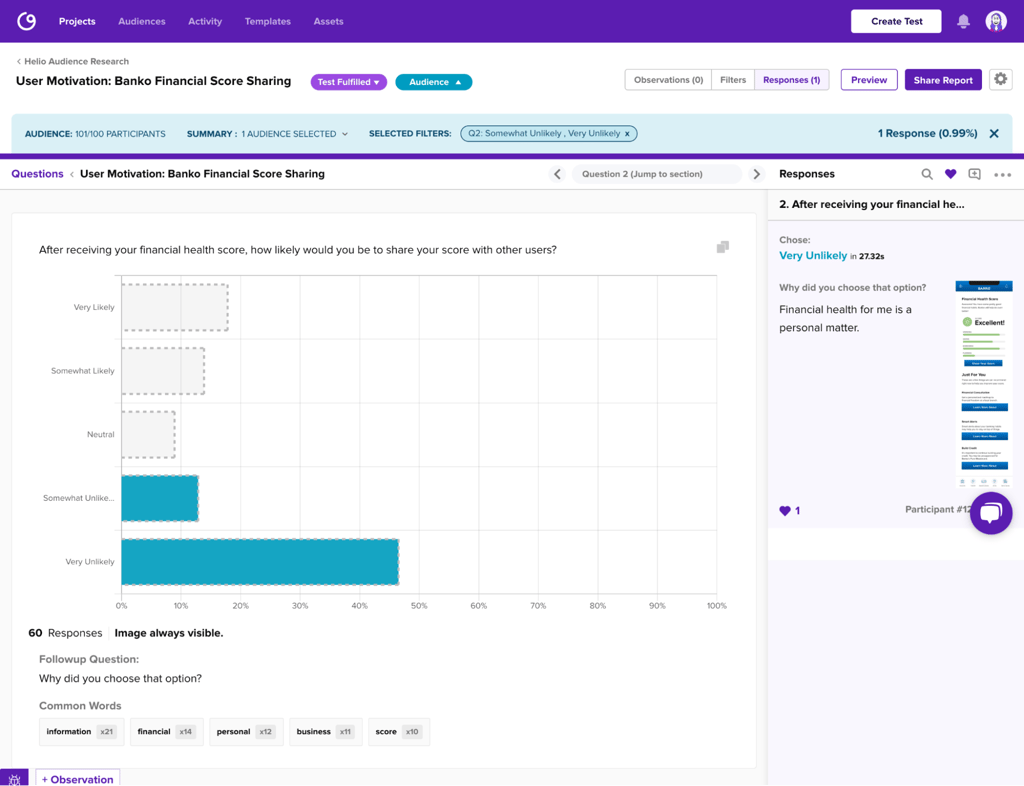Open the Test Fulfilled dropdown
The image size is (1024, 786).
[349, 82]
